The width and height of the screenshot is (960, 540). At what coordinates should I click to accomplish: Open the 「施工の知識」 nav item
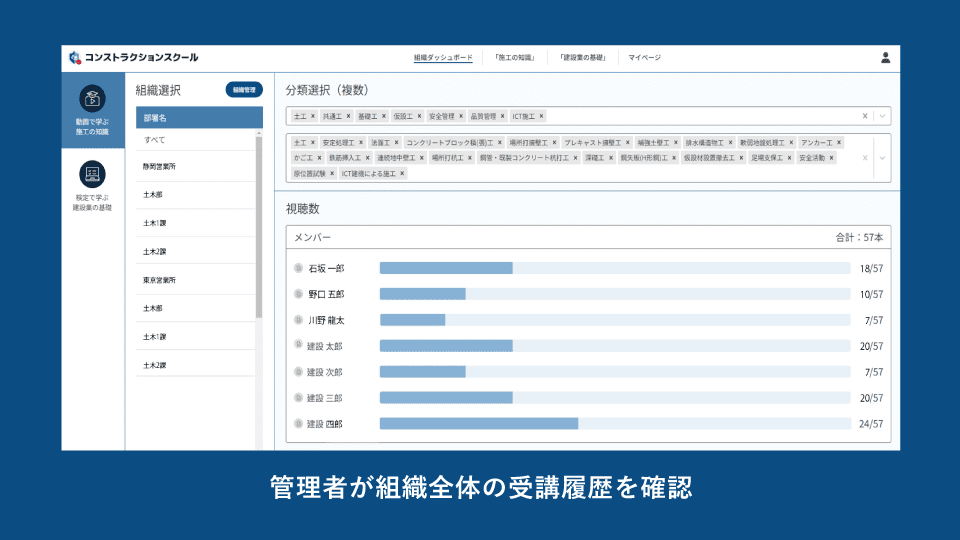tap(514, 58)
